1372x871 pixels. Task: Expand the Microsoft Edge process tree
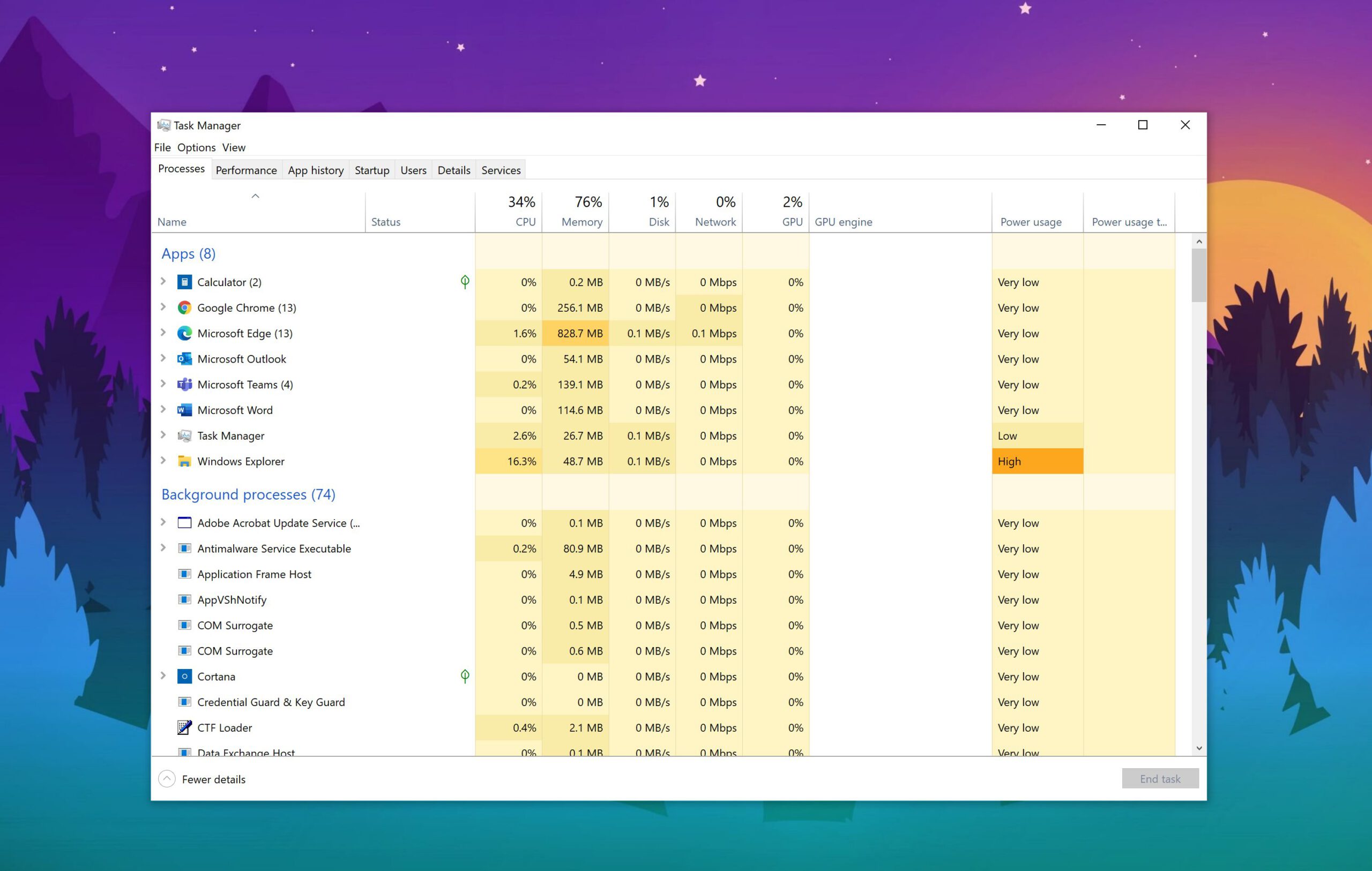click(x=163, y=332)
